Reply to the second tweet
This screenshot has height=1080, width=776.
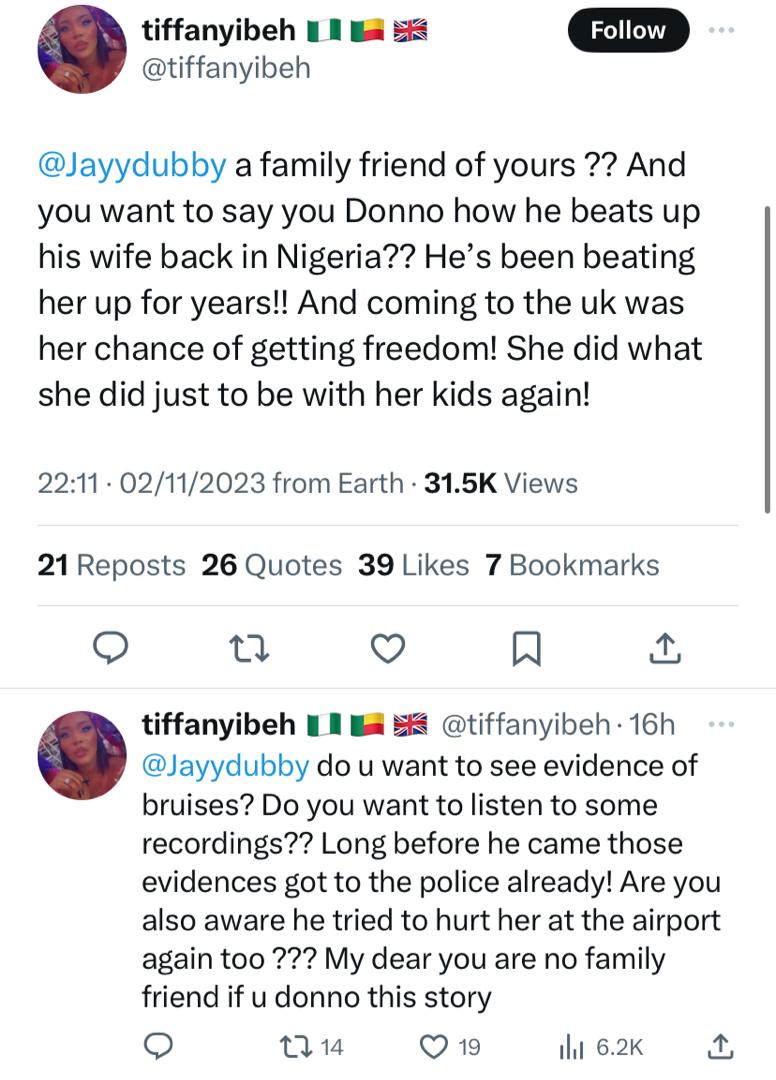click(x=158, y=1046)
